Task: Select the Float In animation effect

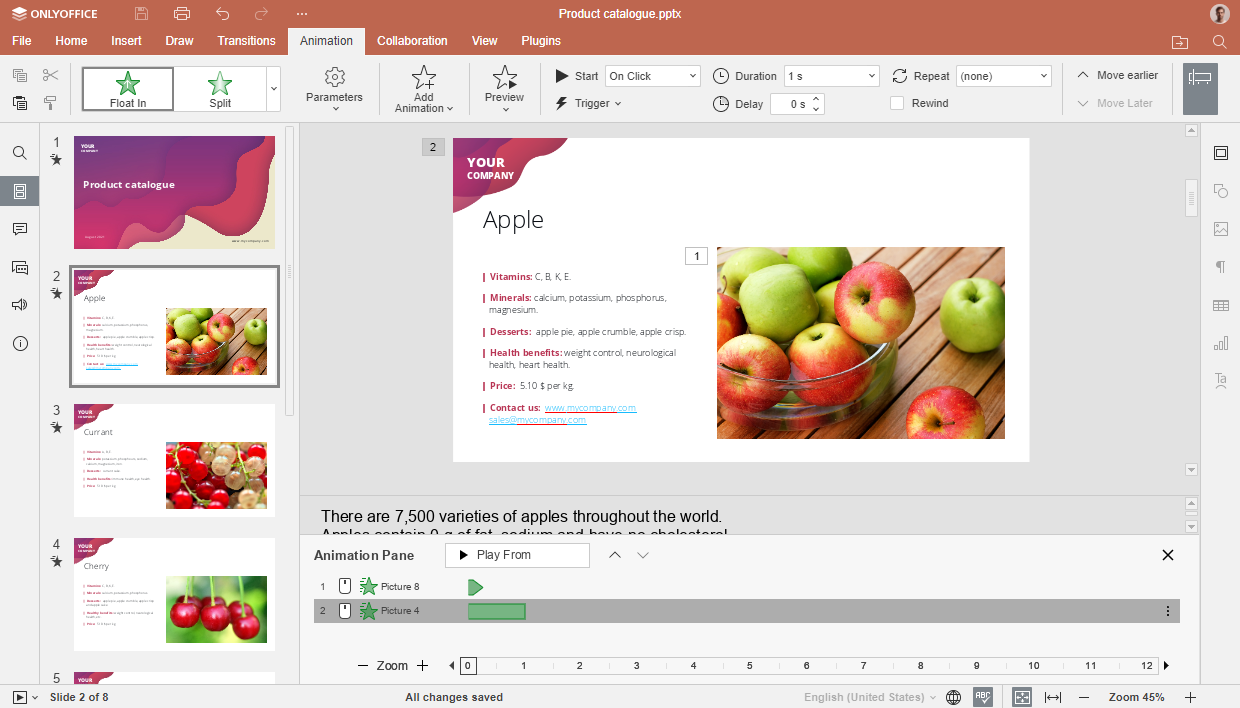Action: point(128,89)
